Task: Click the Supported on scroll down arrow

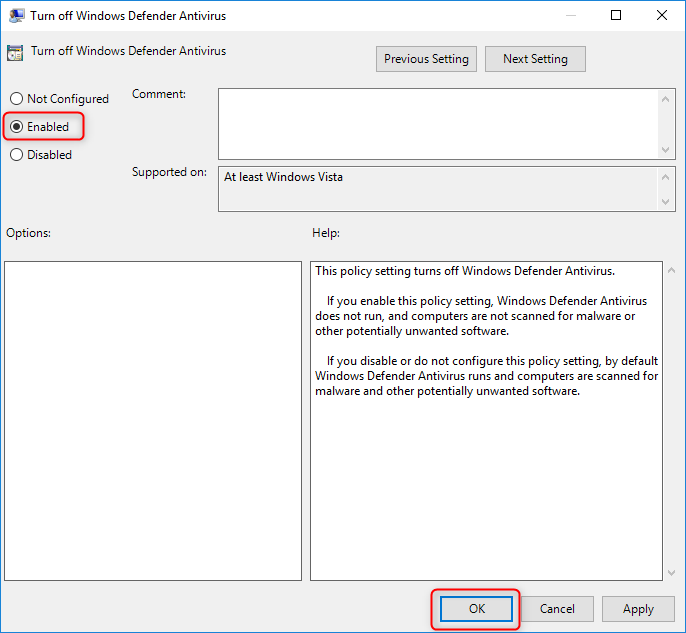Action: pos(667,202)
